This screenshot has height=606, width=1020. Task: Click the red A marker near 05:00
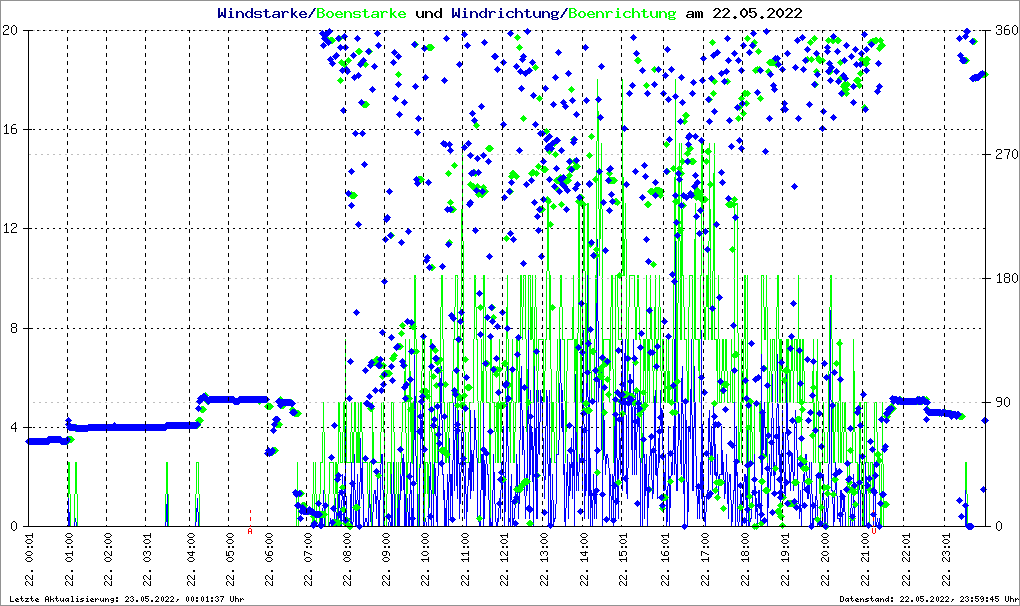250,531
